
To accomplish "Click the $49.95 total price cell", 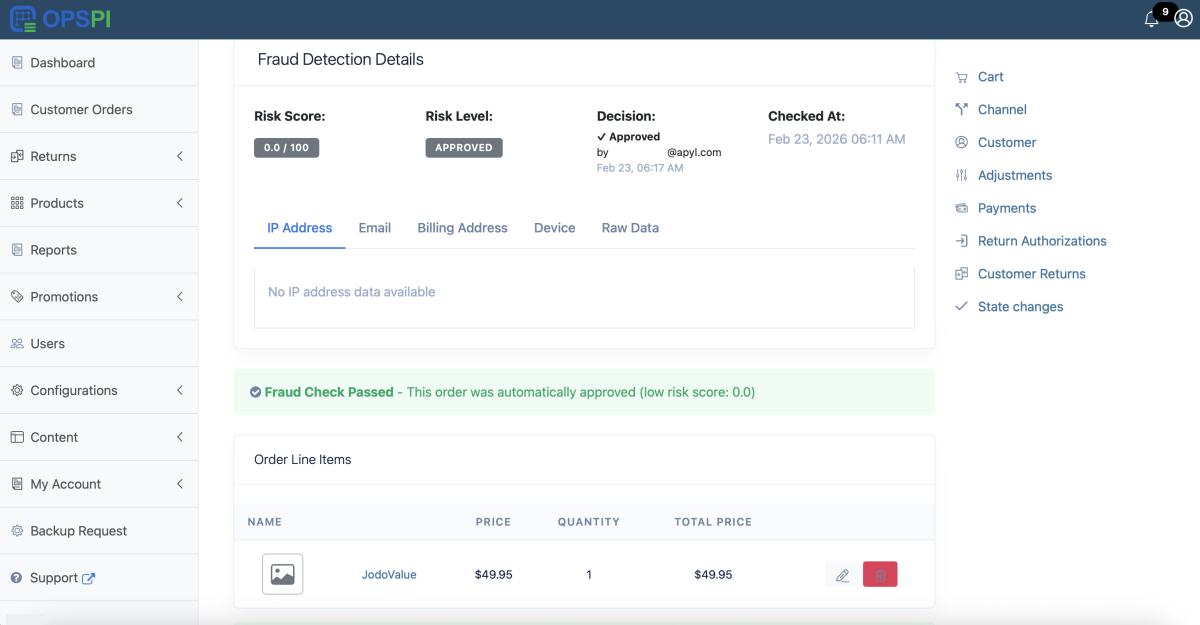I will pyautogui.click(x=713, y=575).
